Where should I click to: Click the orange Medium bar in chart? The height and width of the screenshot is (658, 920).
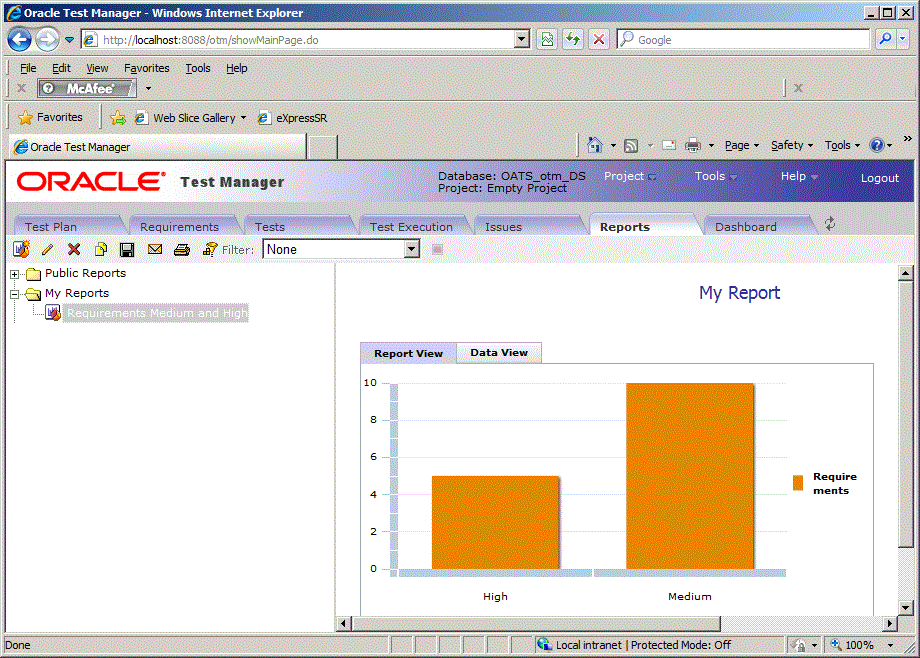689,476
